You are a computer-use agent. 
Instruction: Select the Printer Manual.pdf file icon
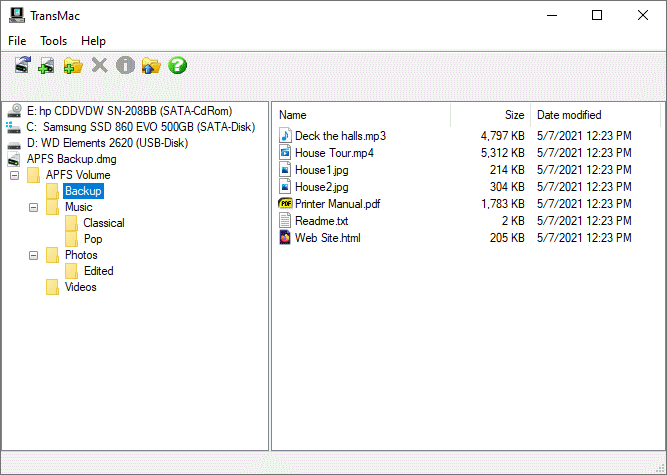pos(285,204)
